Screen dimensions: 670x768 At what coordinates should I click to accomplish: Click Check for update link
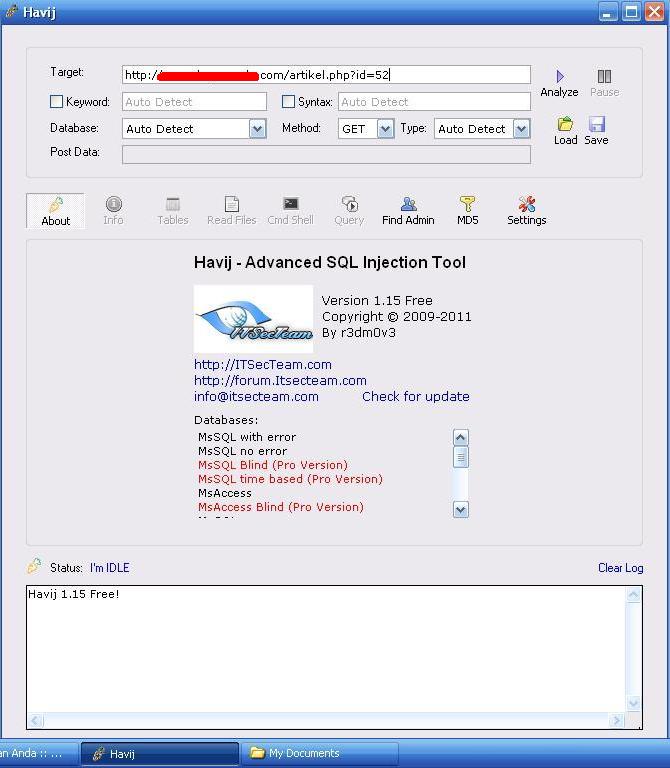pos(416,396)
